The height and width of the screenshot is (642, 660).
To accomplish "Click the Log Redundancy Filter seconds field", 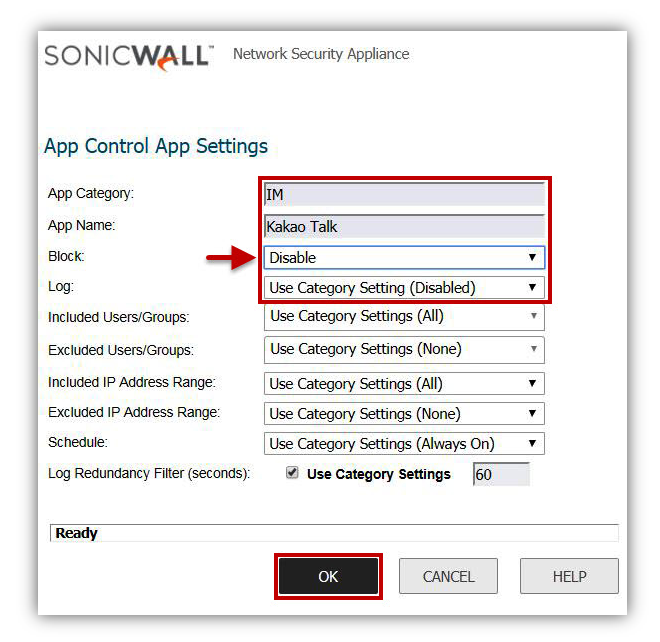I will [x=501, y=474].
